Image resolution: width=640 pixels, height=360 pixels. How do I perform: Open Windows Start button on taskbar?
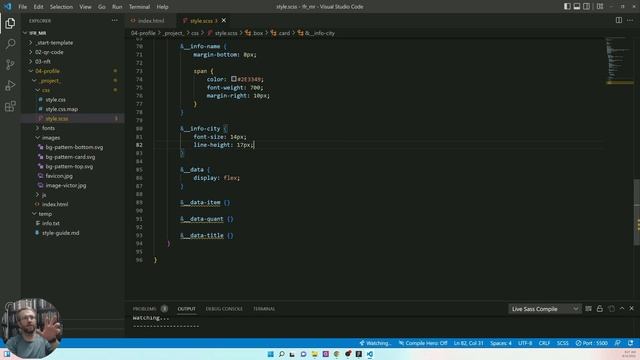click(270, 354)
